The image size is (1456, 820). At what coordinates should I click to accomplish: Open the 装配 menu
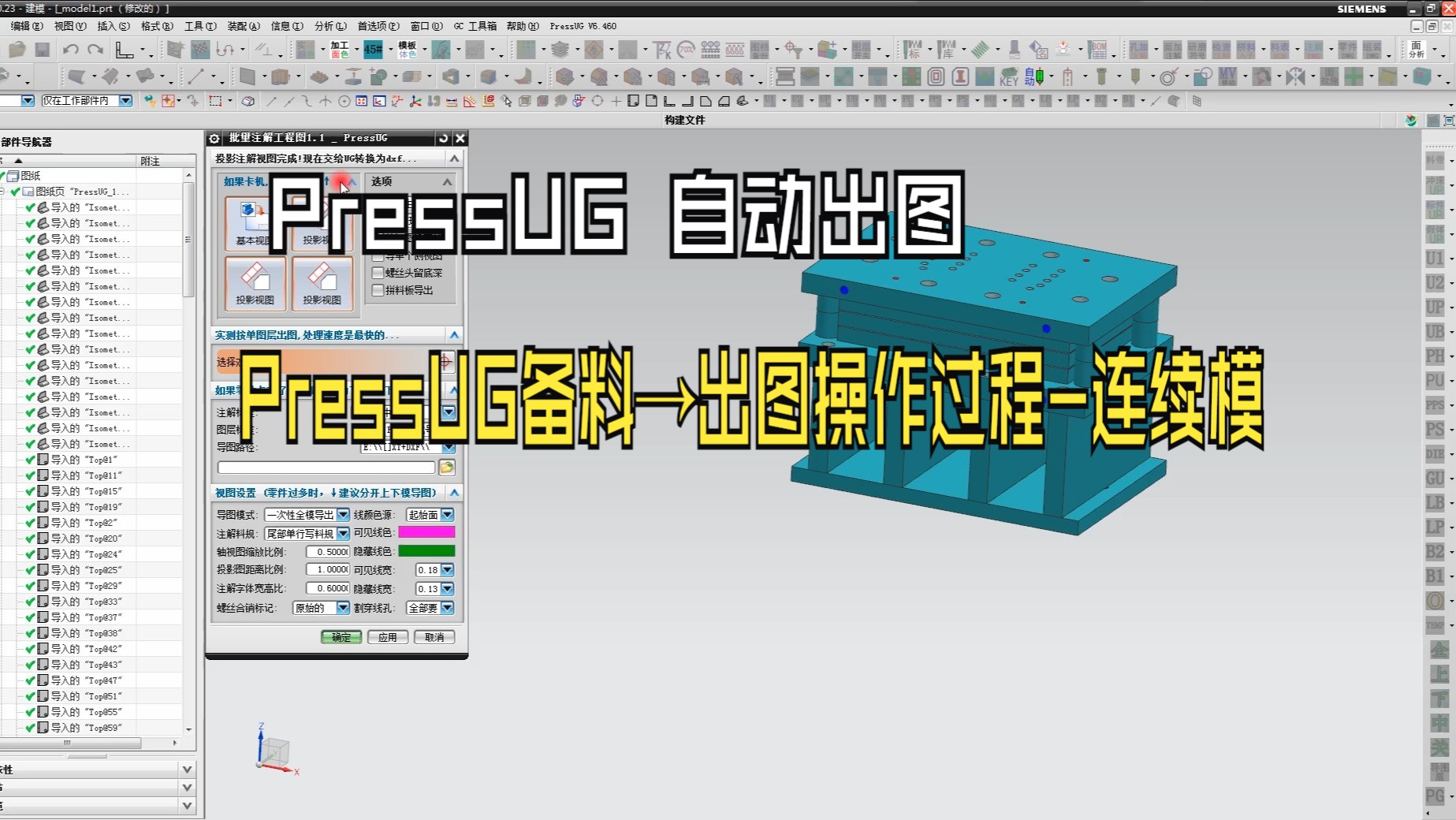tap(244, 26)
